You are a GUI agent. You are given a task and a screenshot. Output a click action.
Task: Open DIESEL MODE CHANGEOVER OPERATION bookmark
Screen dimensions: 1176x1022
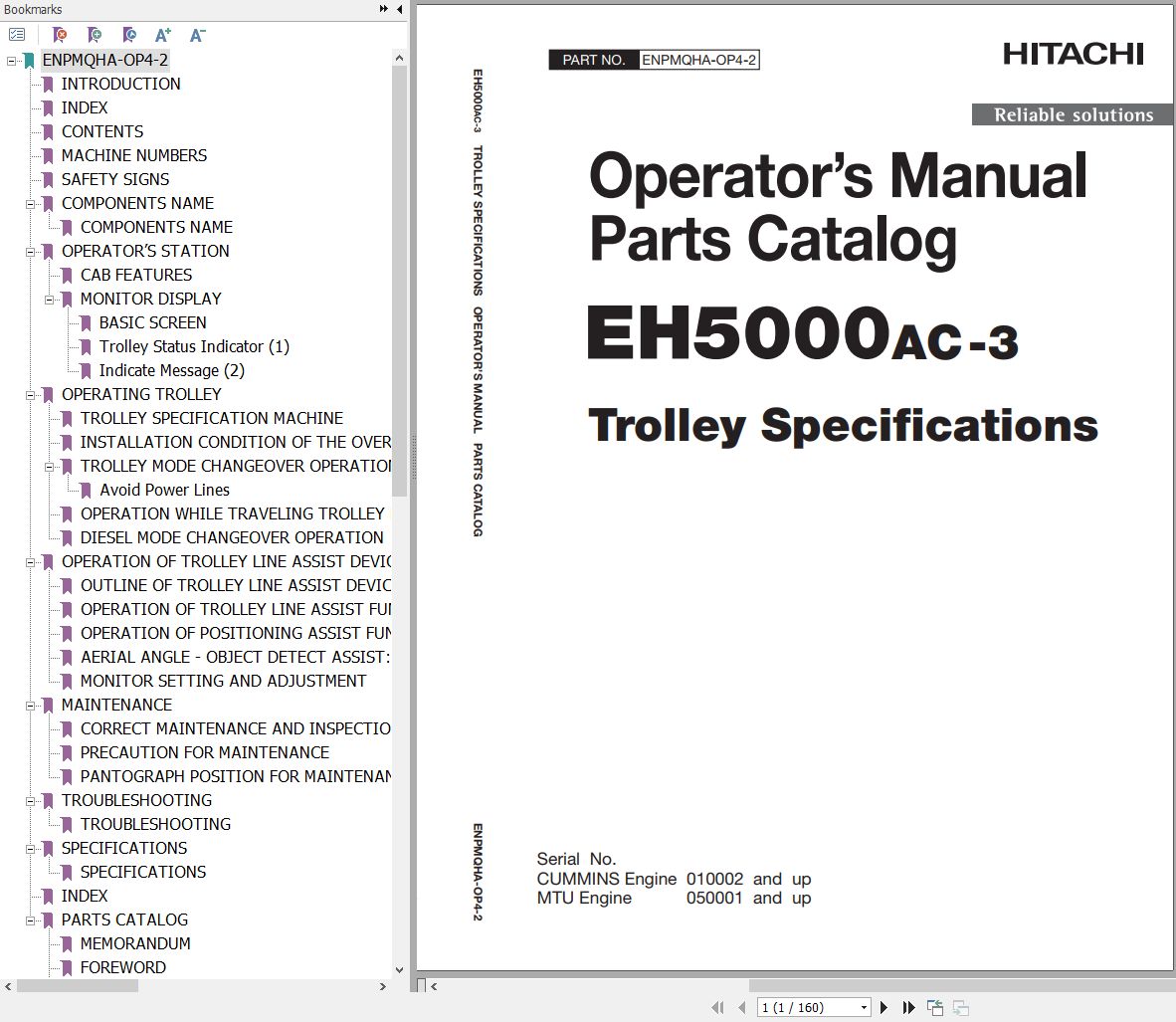click(232, 538)
